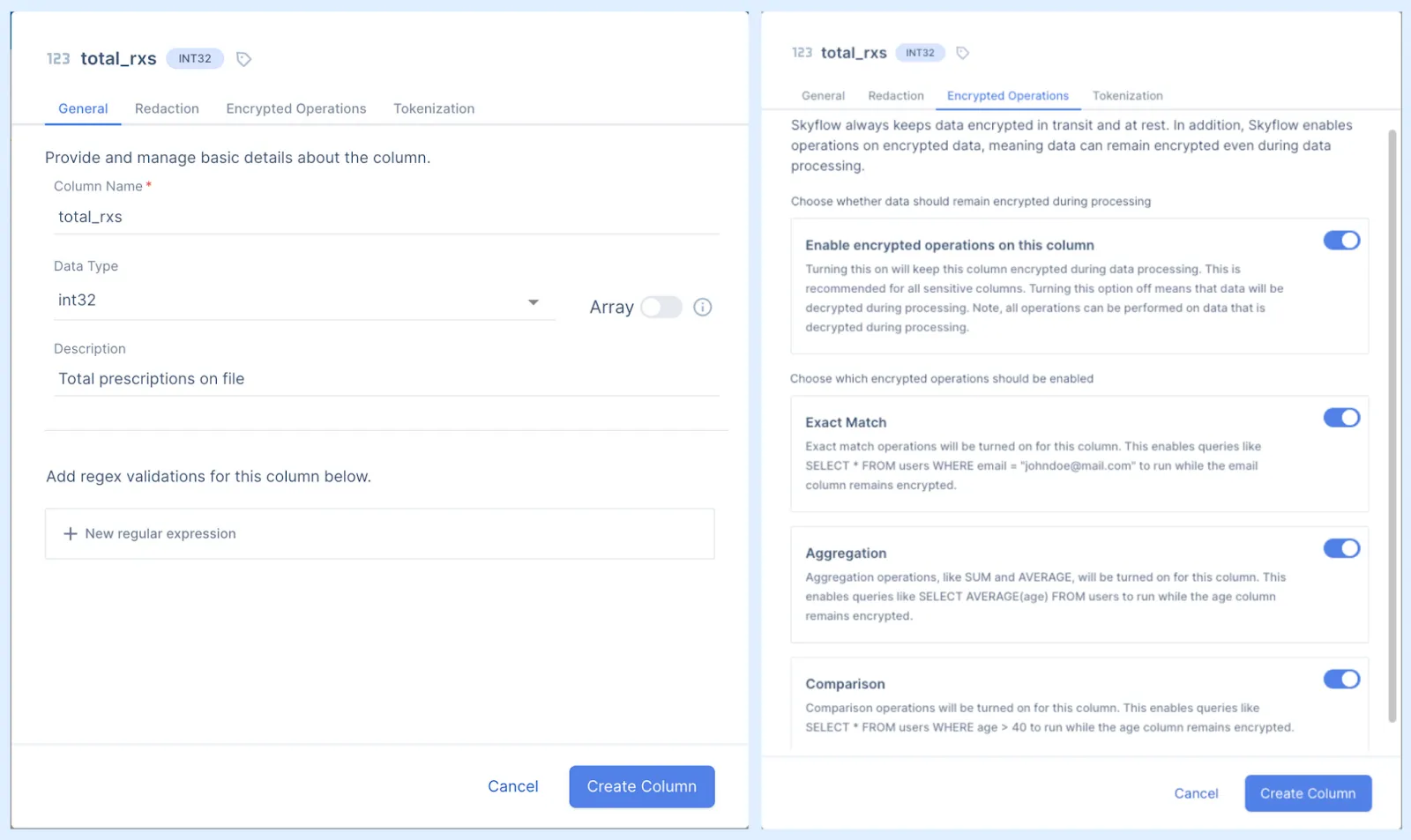Click the plus icon for new regular expression
1411x840 pixels.
(71, 534)
